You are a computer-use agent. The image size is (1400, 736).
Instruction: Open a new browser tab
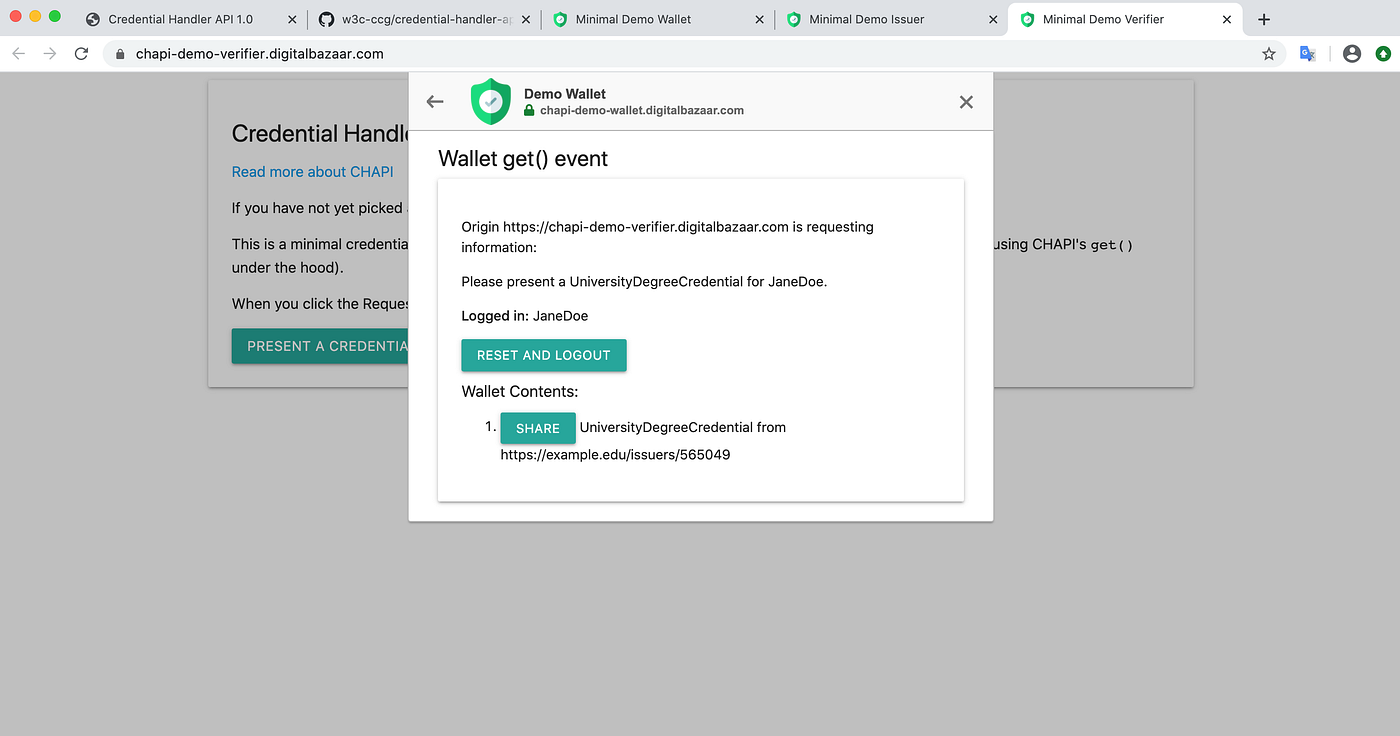click(x=1264, y=19)
